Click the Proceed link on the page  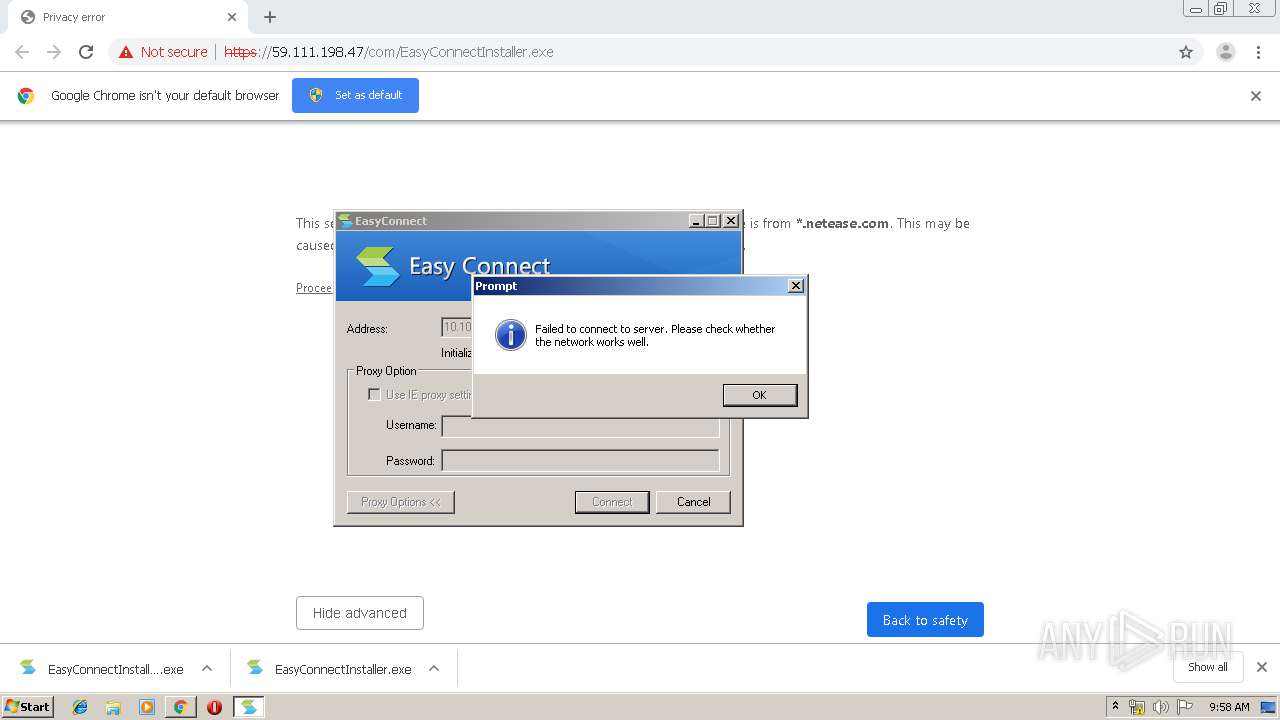(314, 288)
